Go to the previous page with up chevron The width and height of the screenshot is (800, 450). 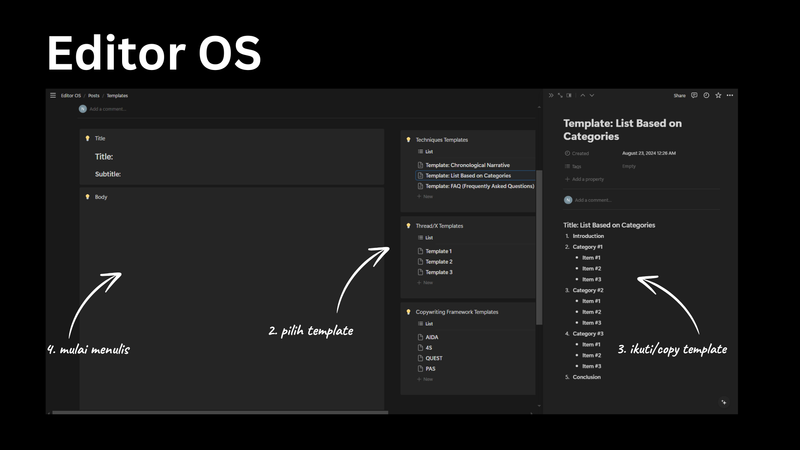(583, 95)
